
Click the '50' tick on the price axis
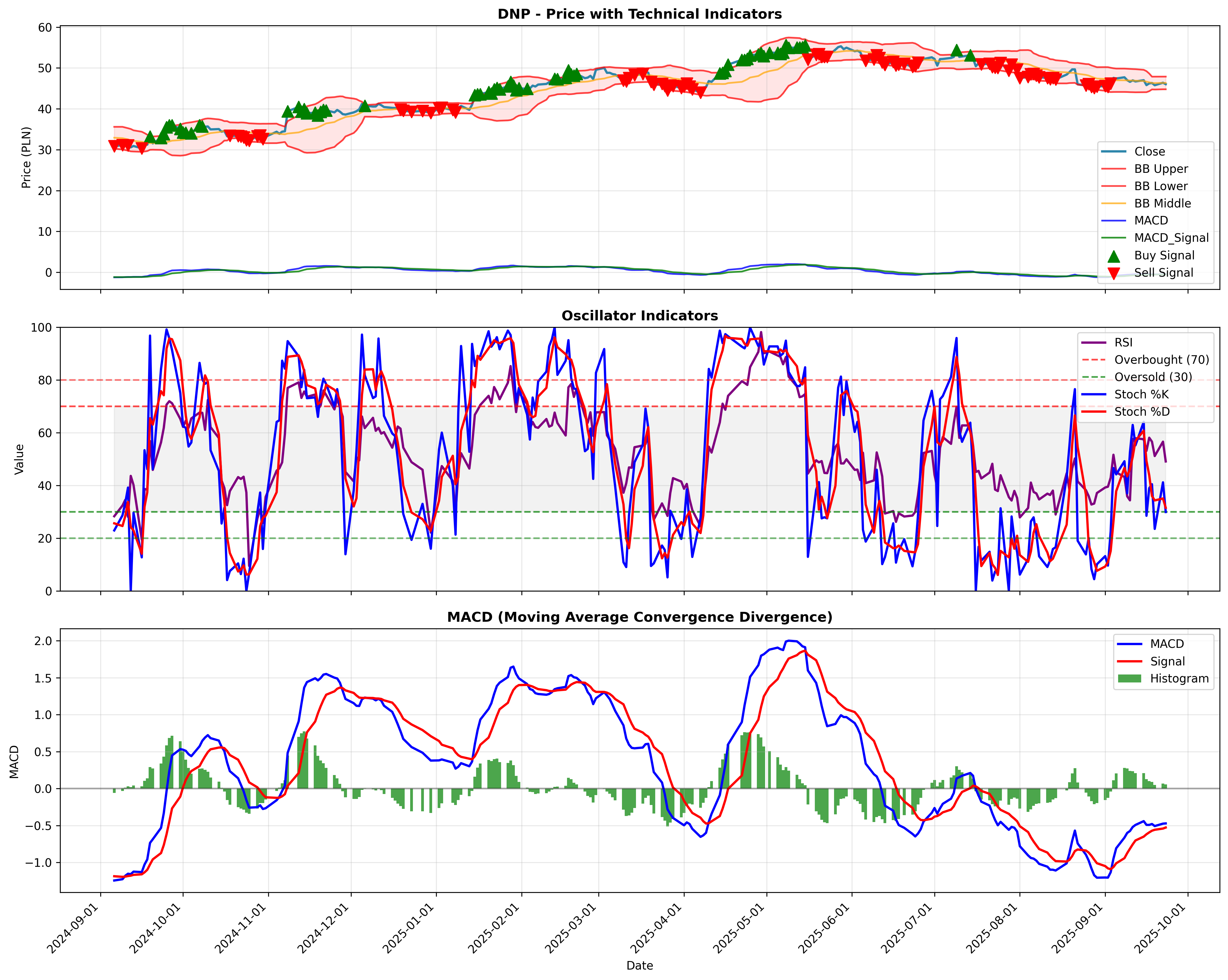tap(45, 68)
